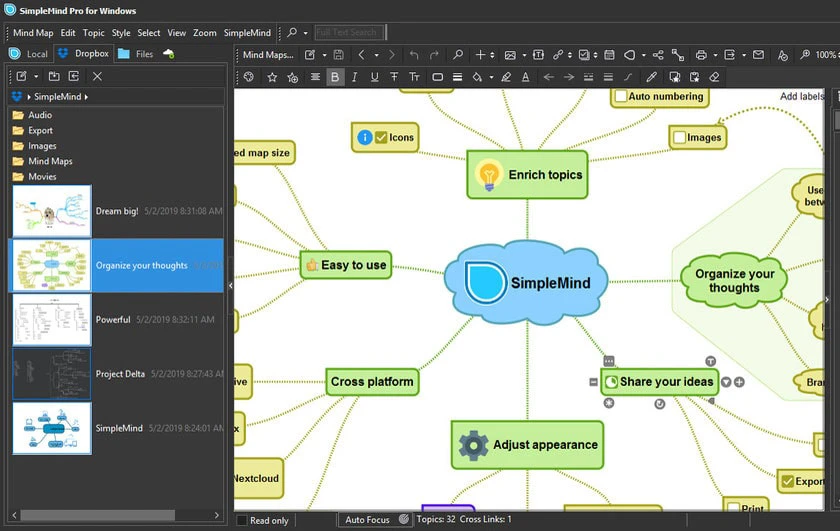This screenshot has width=840, height=531.
Task: Click the magnifier search icon in main toolbar
Action: pyautogui.click(x=458, y=55)
